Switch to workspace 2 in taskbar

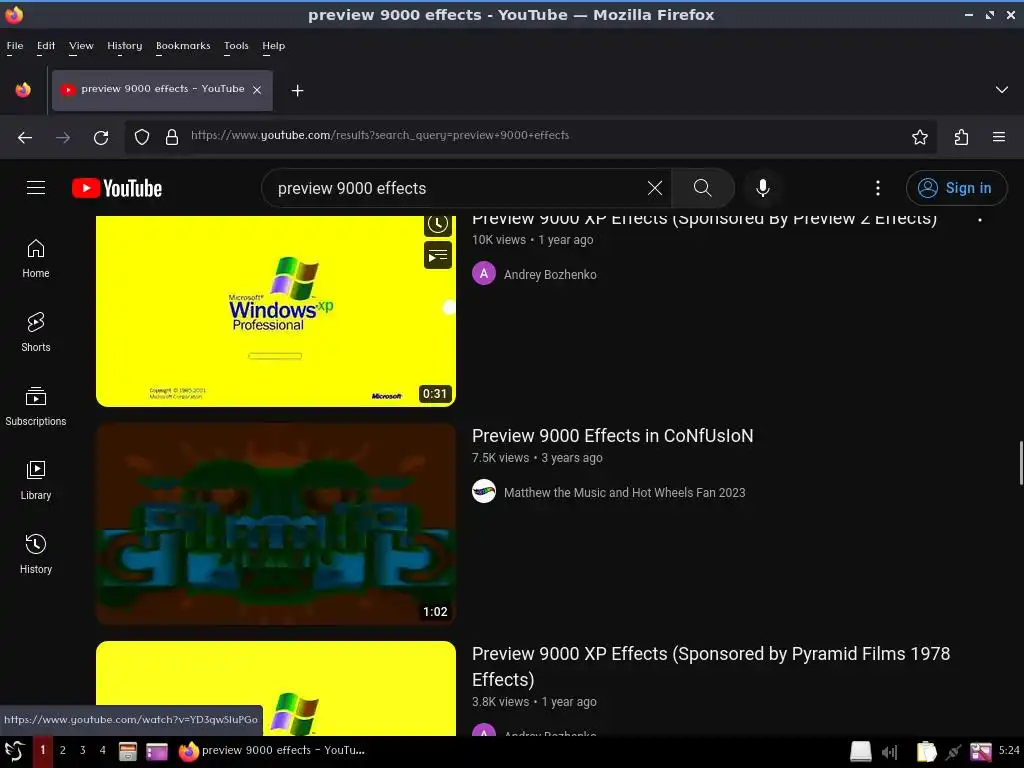pyautogui.click(x=63, y=750)
